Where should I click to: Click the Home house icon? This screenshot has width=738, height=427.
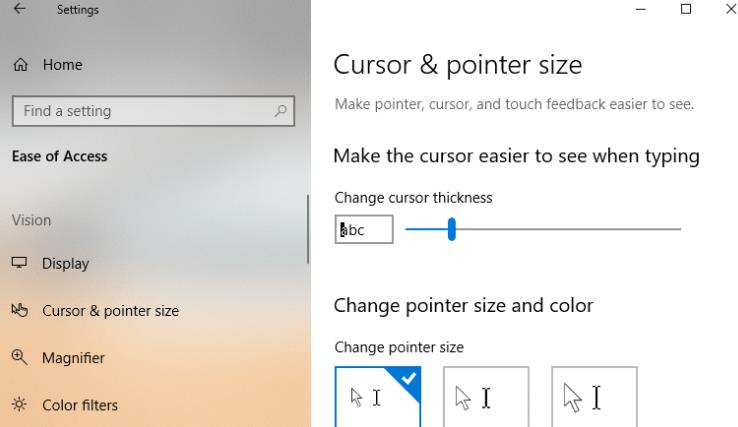[x=20, y=64]
